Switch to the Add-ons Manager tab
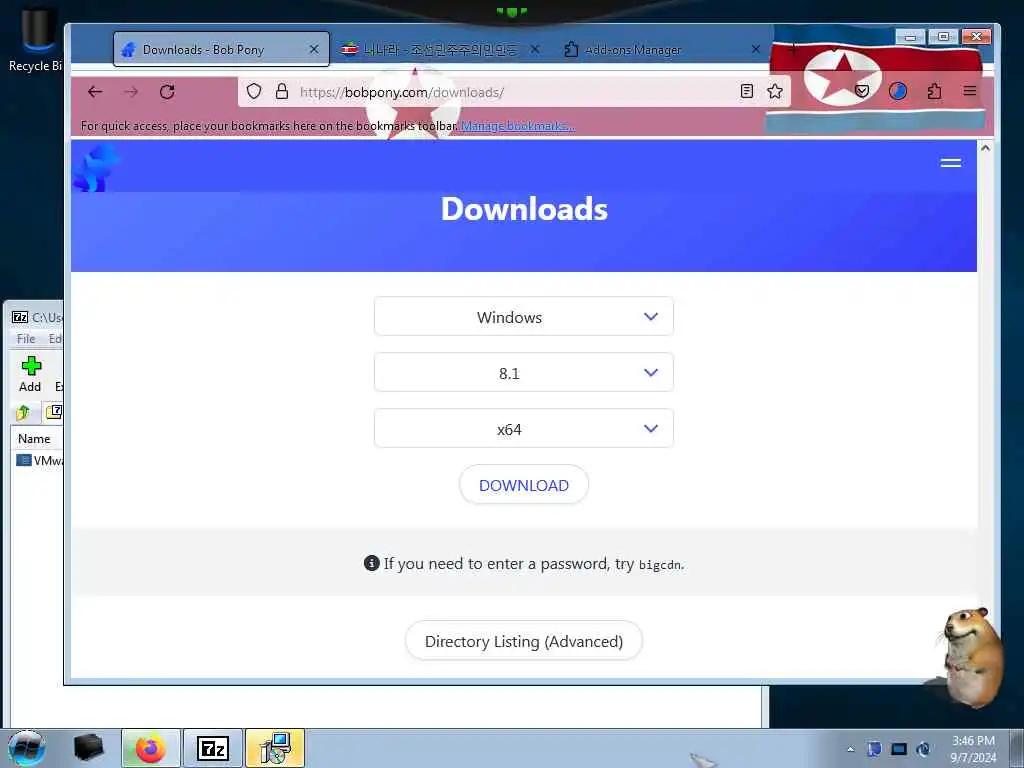Image resolution: width=1024 pixels, height=768 pixels. point(660,50)
